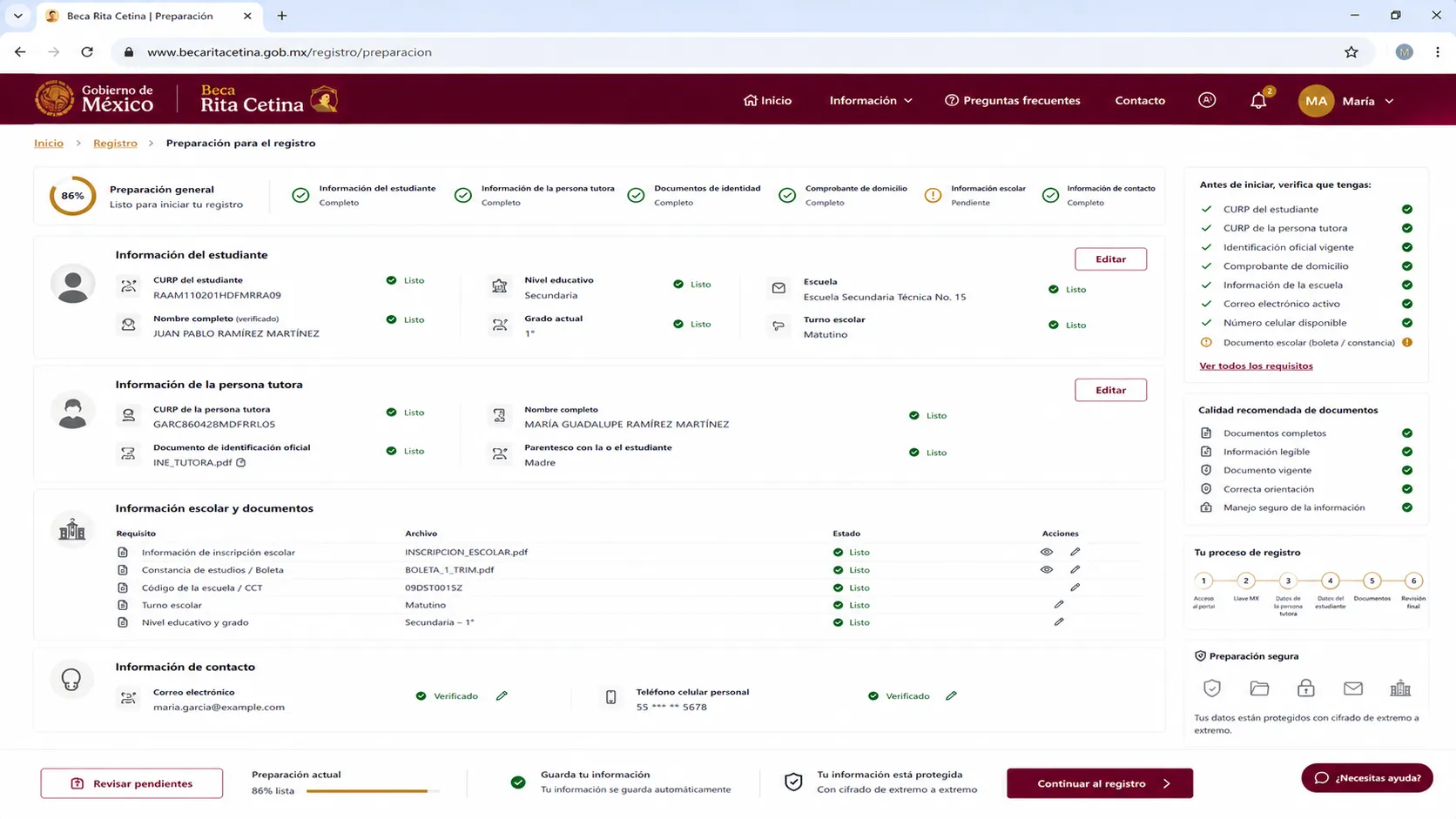This screenshot has width=1456, height=819.
Task: Edit the Turno escolar document row
Action: (x=1059, y=605)
